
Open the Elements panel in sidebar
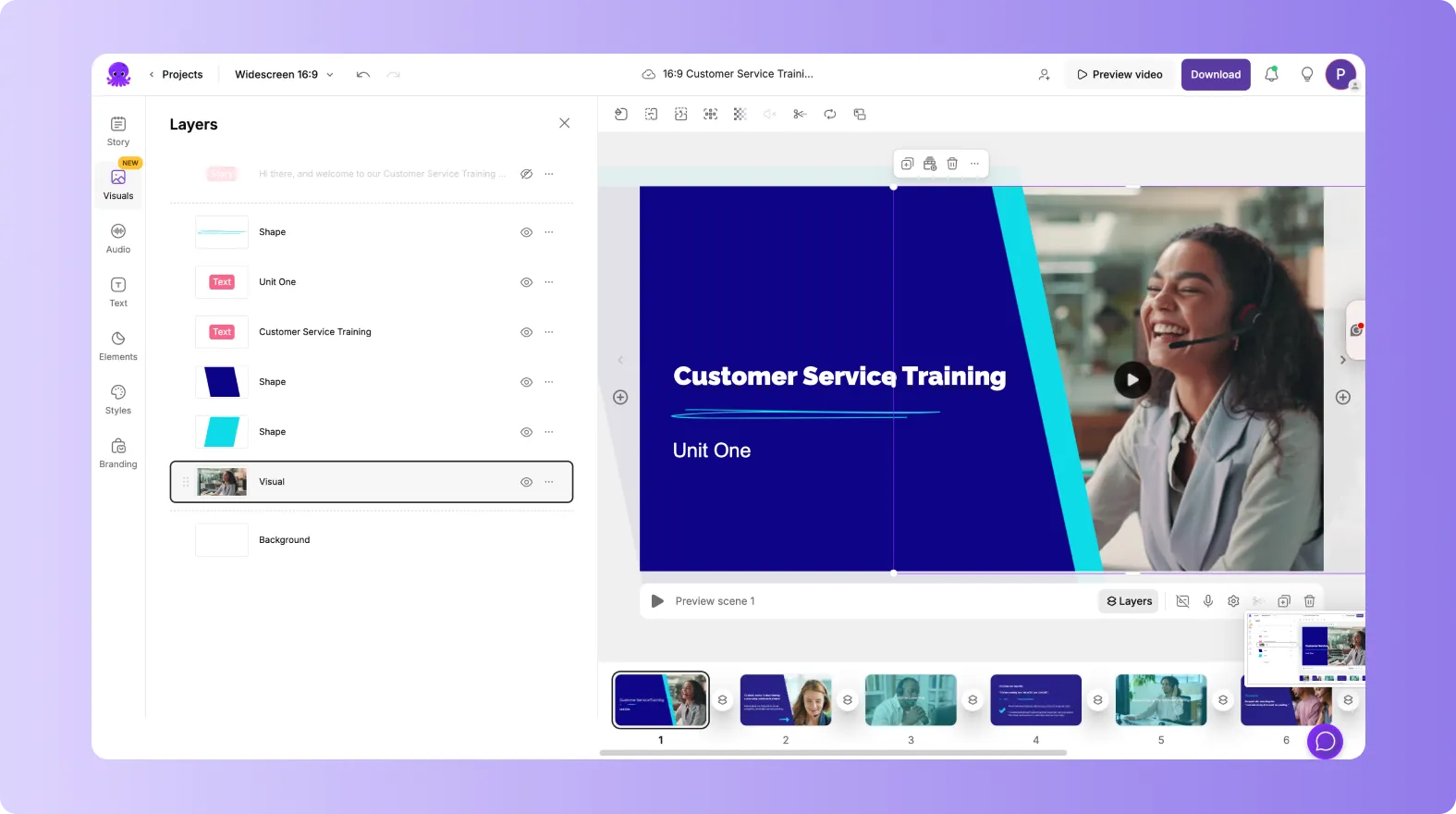tap(118, 345)
